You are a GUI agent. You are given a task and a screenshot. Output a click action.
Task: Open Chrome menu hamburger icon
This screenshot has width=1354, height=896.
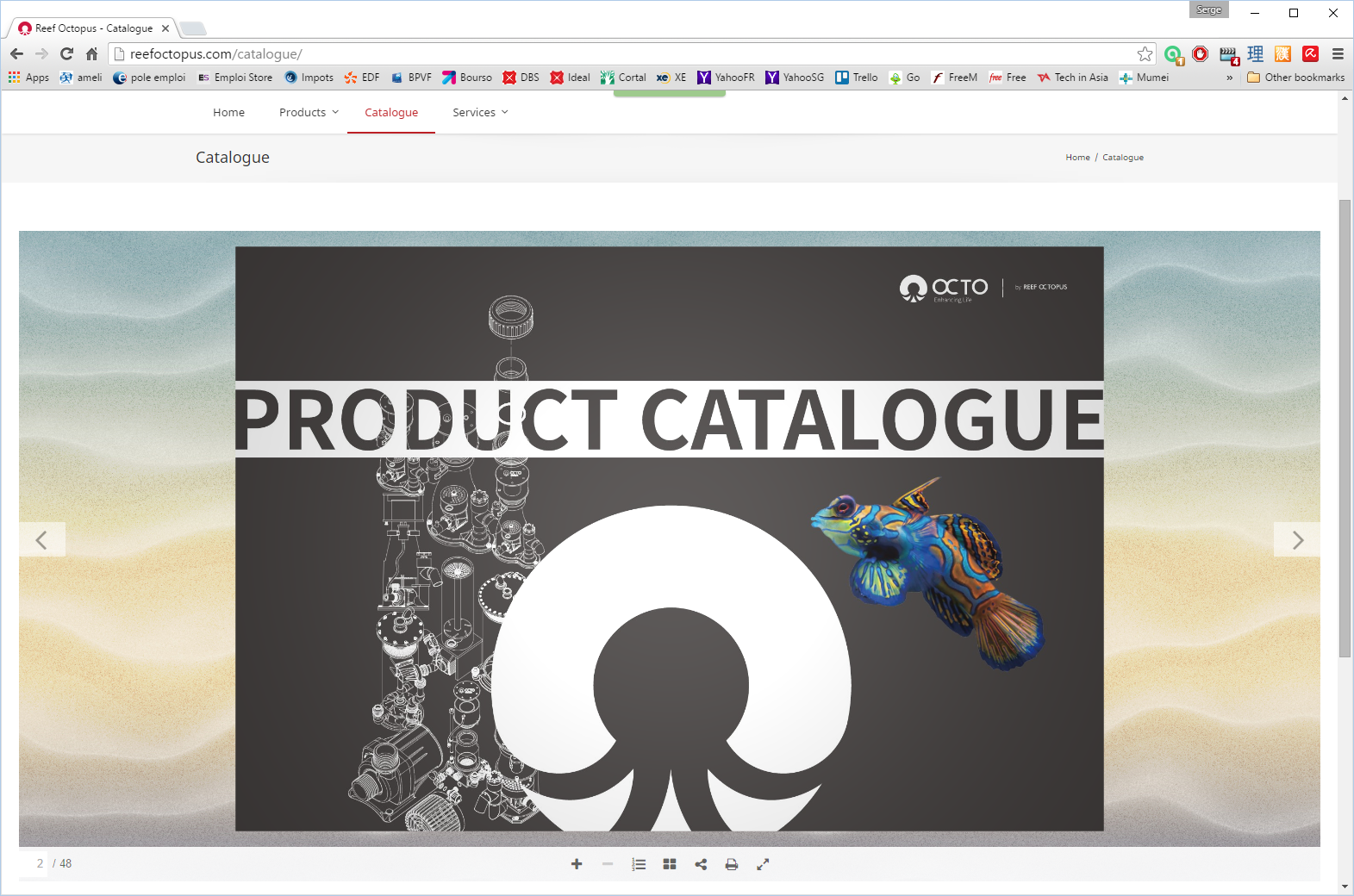(1338, 53)
